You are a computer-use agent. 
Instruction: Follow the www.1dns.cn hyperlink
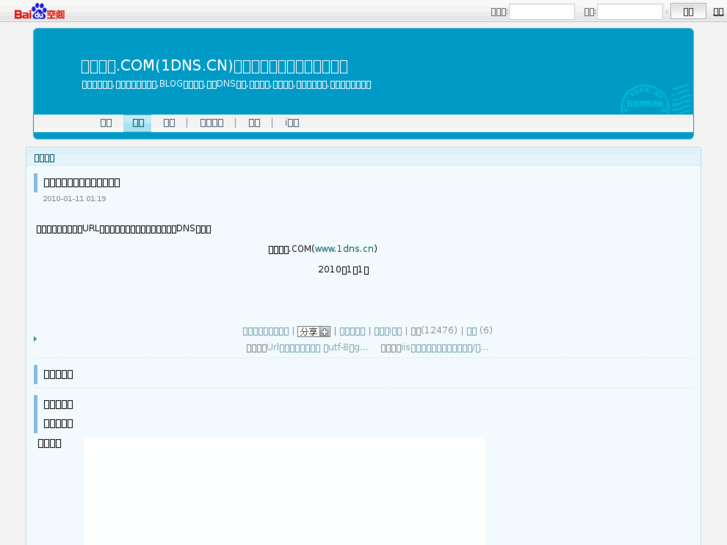pos(344,249)
